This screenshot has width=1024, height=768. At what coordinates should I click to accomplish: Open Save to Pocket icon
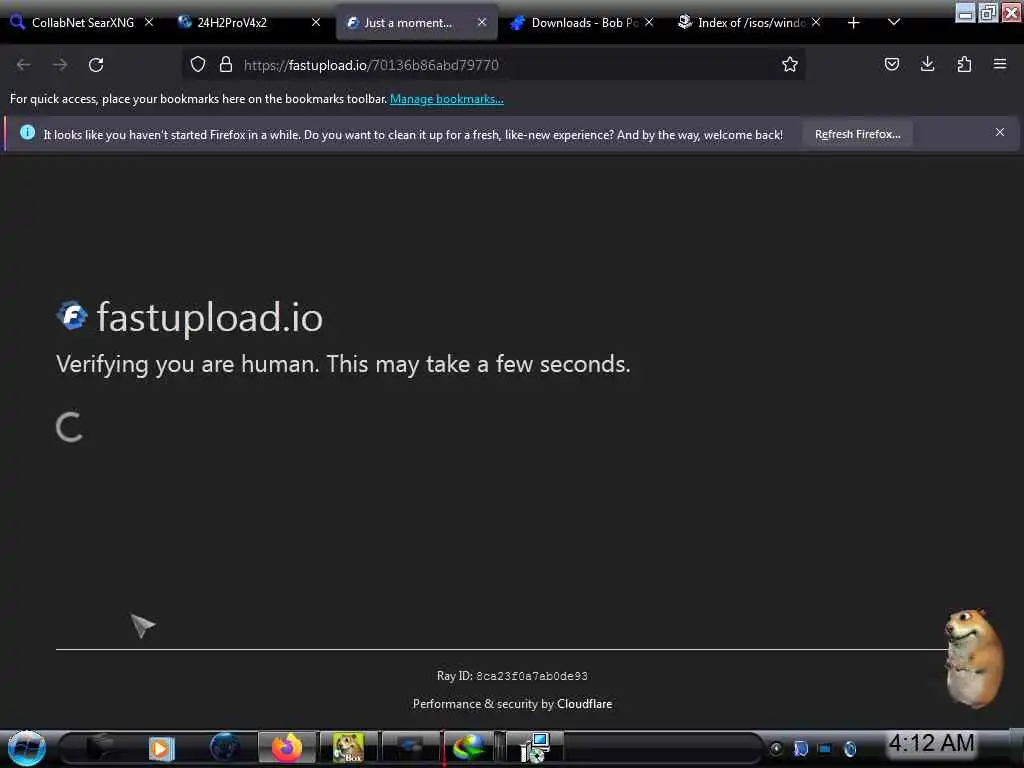tap(891, 64)
